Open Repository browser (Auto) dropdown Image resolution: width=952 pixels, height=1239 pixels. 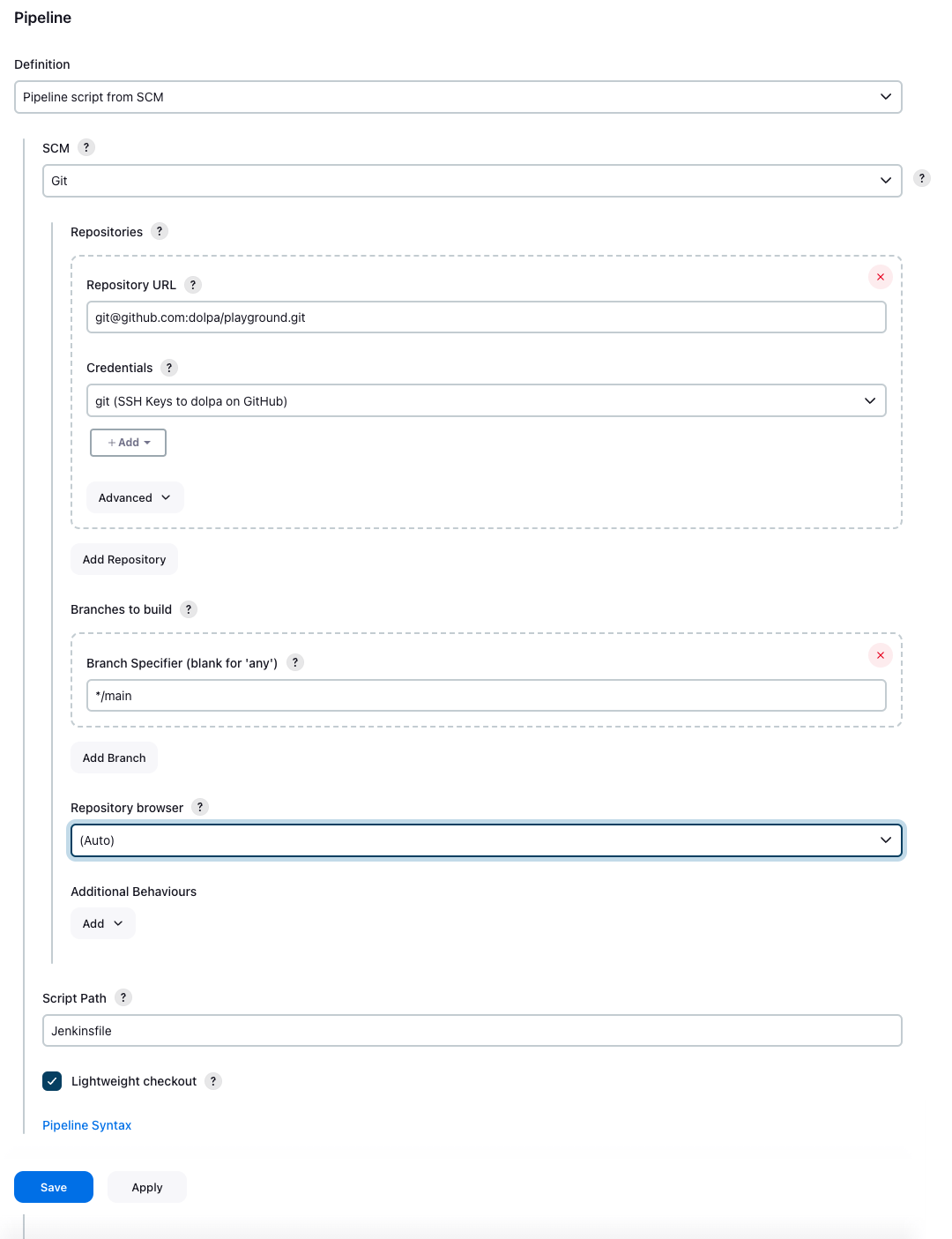pyautogui.click(x=486, y=840)
